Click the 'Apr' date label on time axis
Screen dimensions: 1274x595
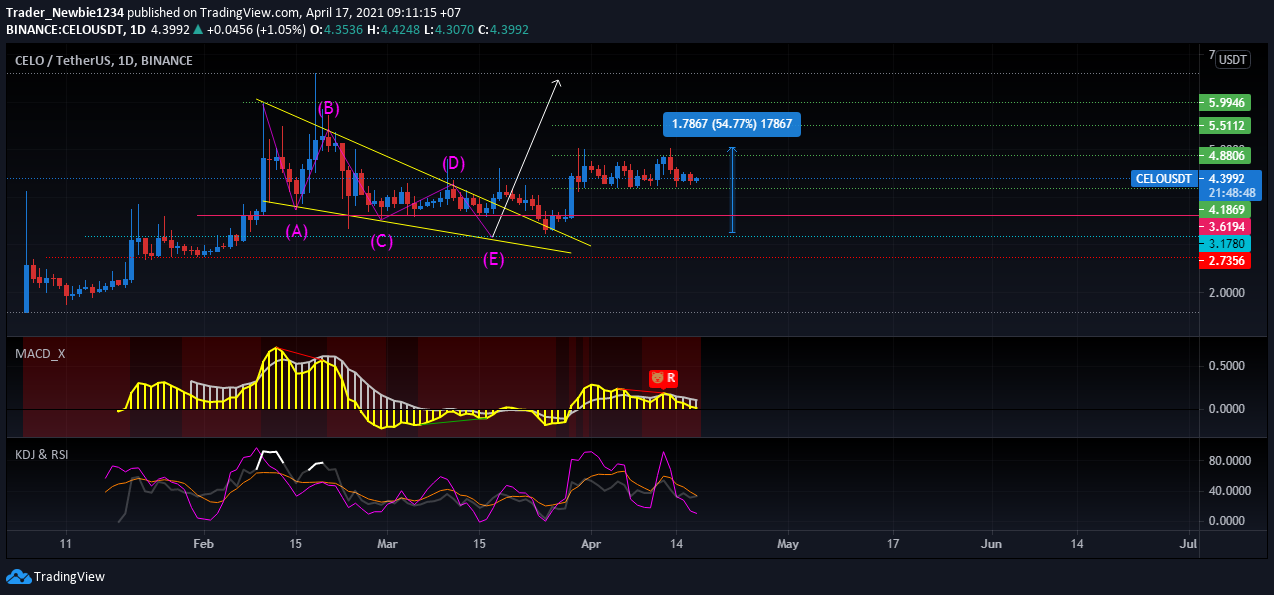(x=591, y=544)
